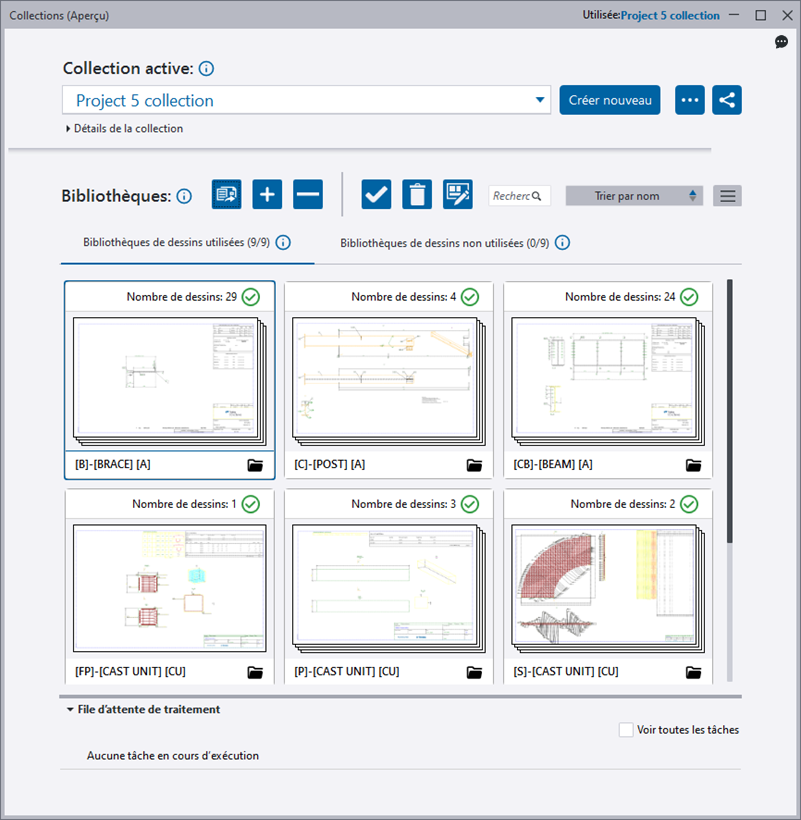The width and height of the screenshot is (801, 820).
Task: Collapse File d'attente de traitement section
Action: coord(143,710)
